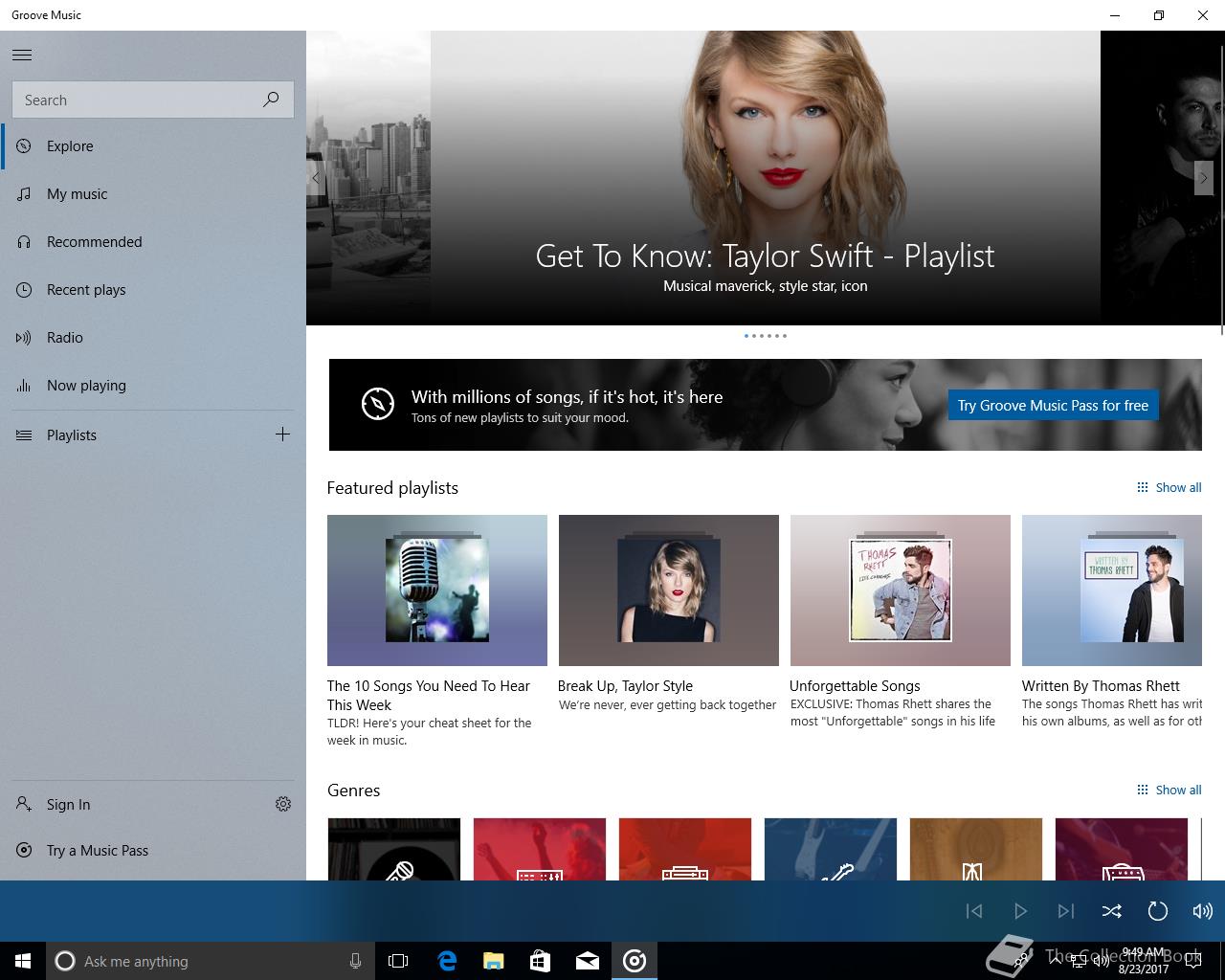The width and height of the screenshot is (1225, 980).
Task: Show all Genres
Action: (1169, 790)
